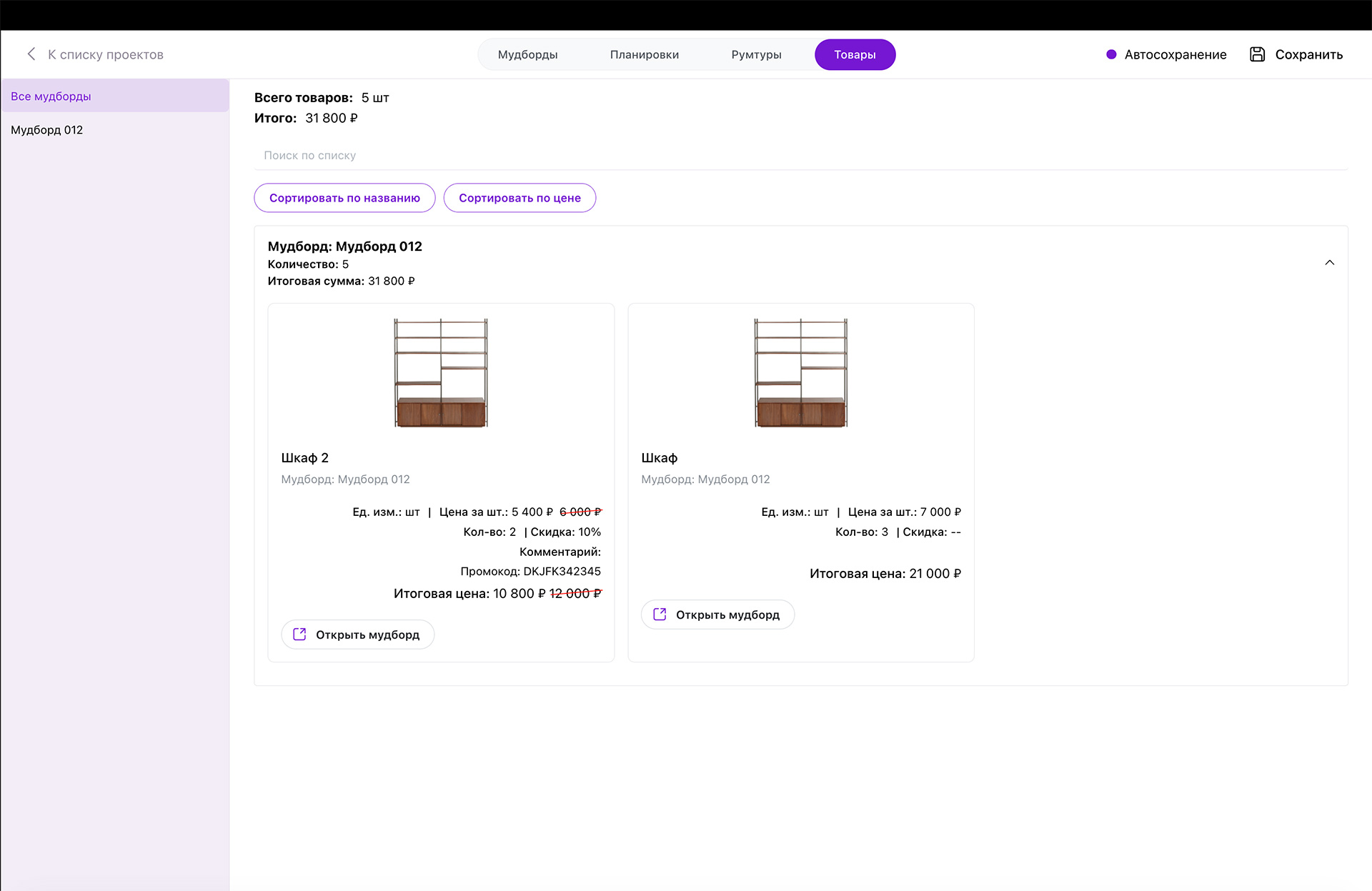The image size is (1372, 891).
Task: Click Цена за шт.: 7 000 ₽
Action: pos(905,512)
